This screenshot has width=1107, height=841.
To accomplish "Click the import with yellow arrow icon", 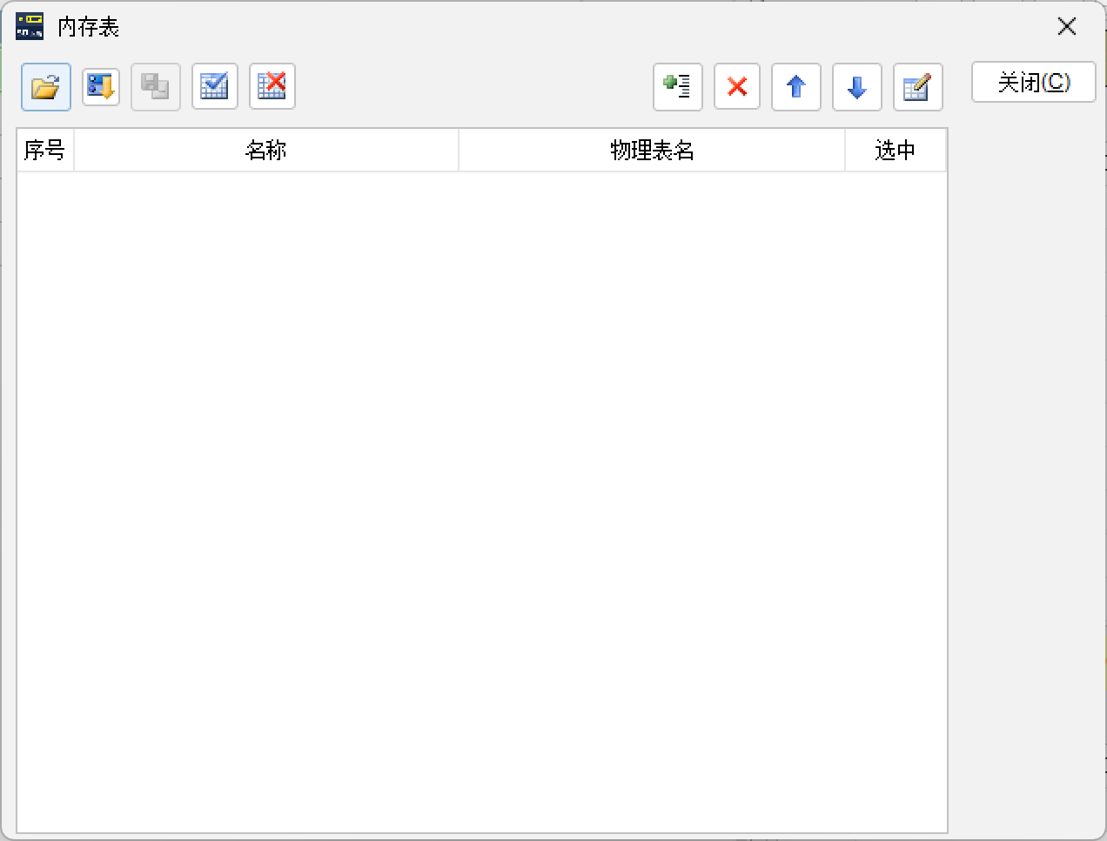I will (101, 87).
